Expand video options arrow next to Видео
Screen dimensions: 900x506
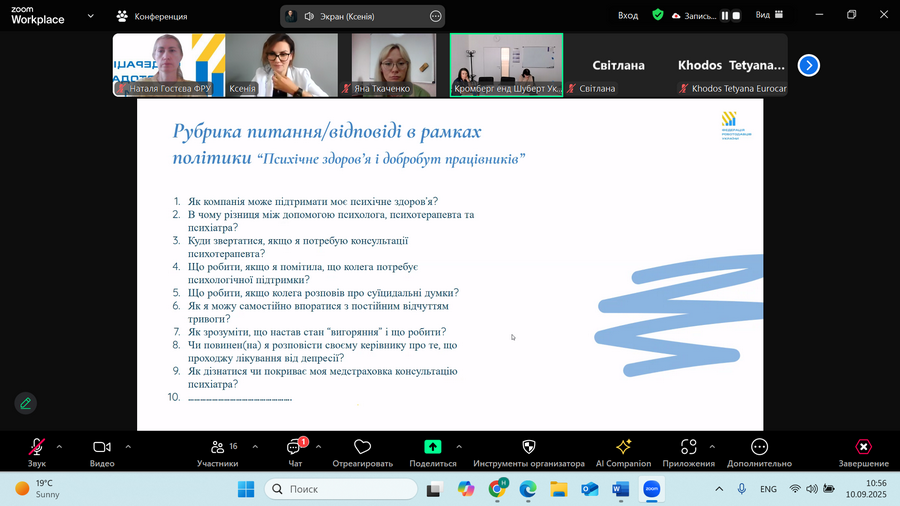tap(128, 446)
